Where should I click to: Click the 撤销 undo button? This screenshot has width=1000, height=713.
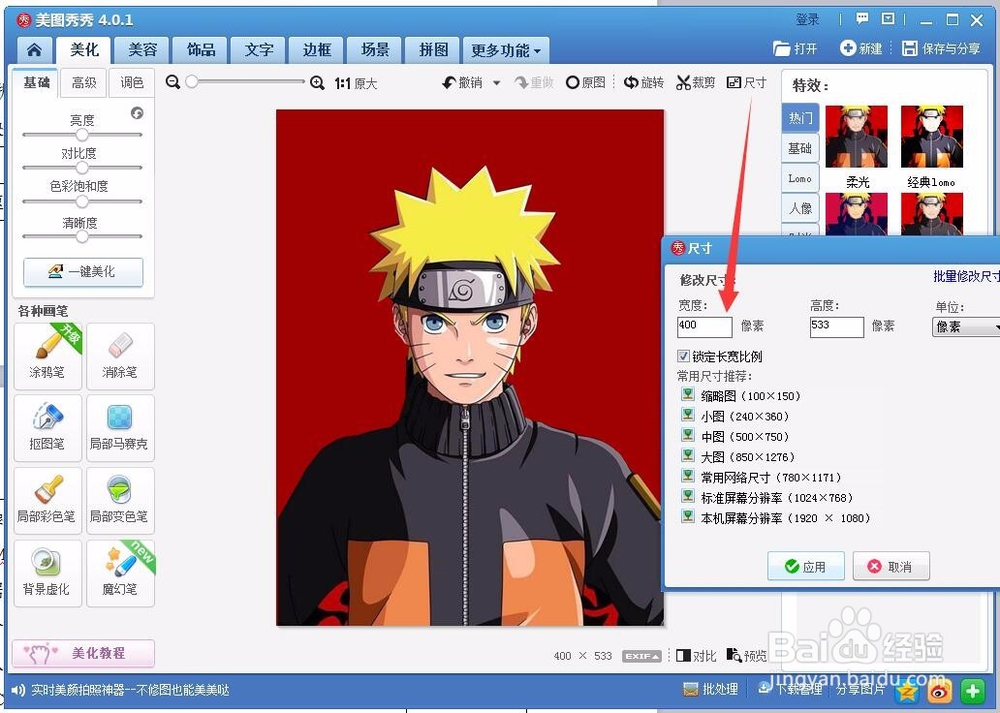click(x=462, y=82)
